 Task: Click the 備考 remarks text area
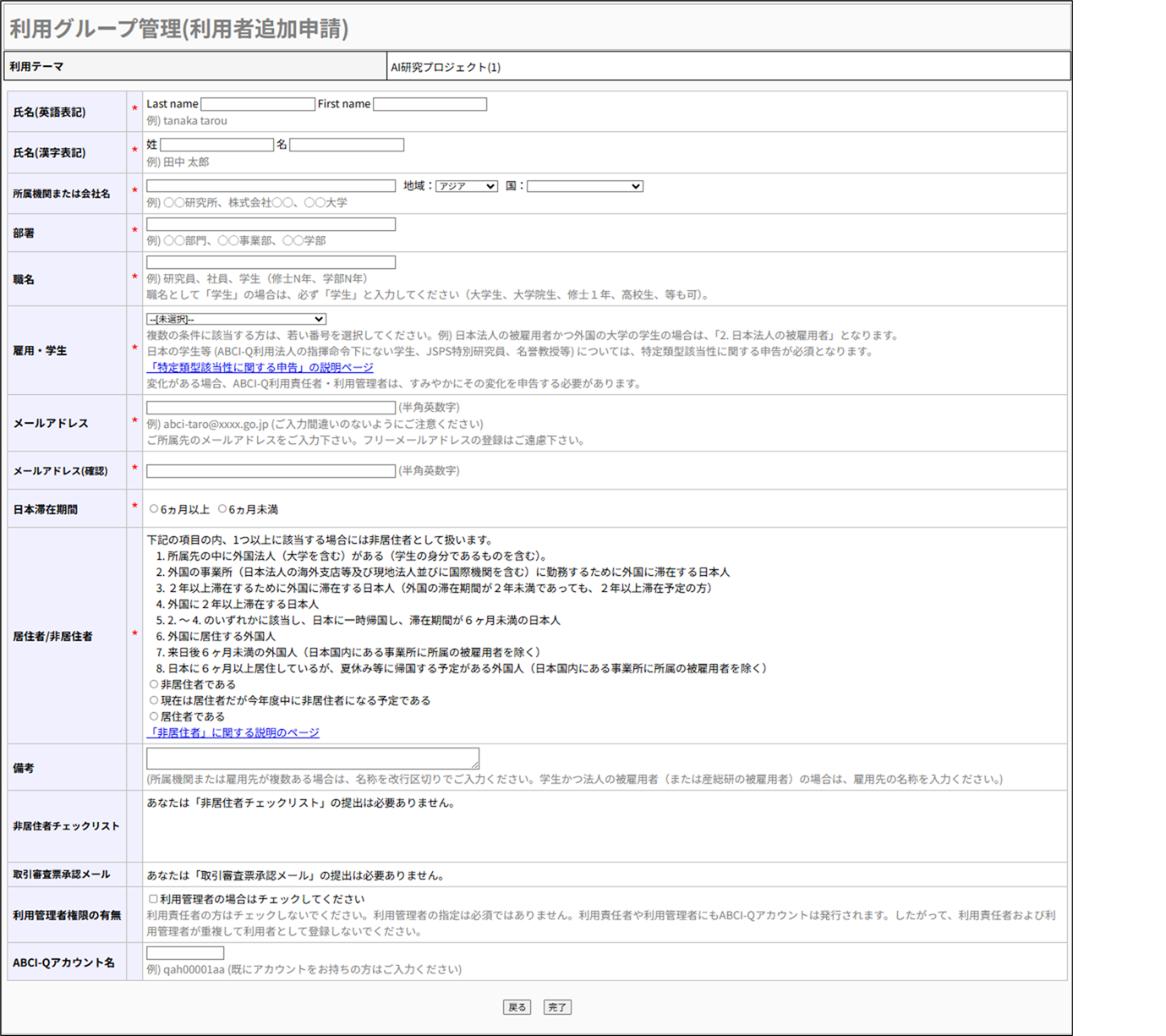312,758
